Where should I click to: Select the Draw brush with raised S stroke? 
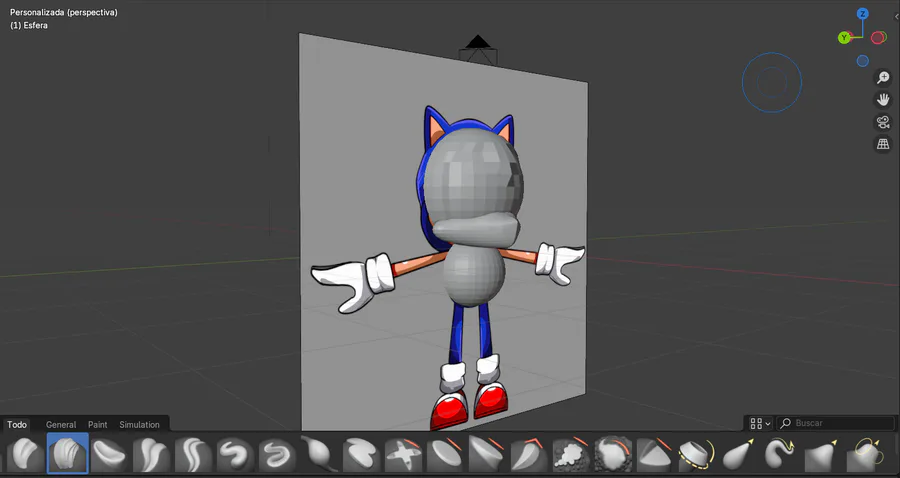click(235, 453)
